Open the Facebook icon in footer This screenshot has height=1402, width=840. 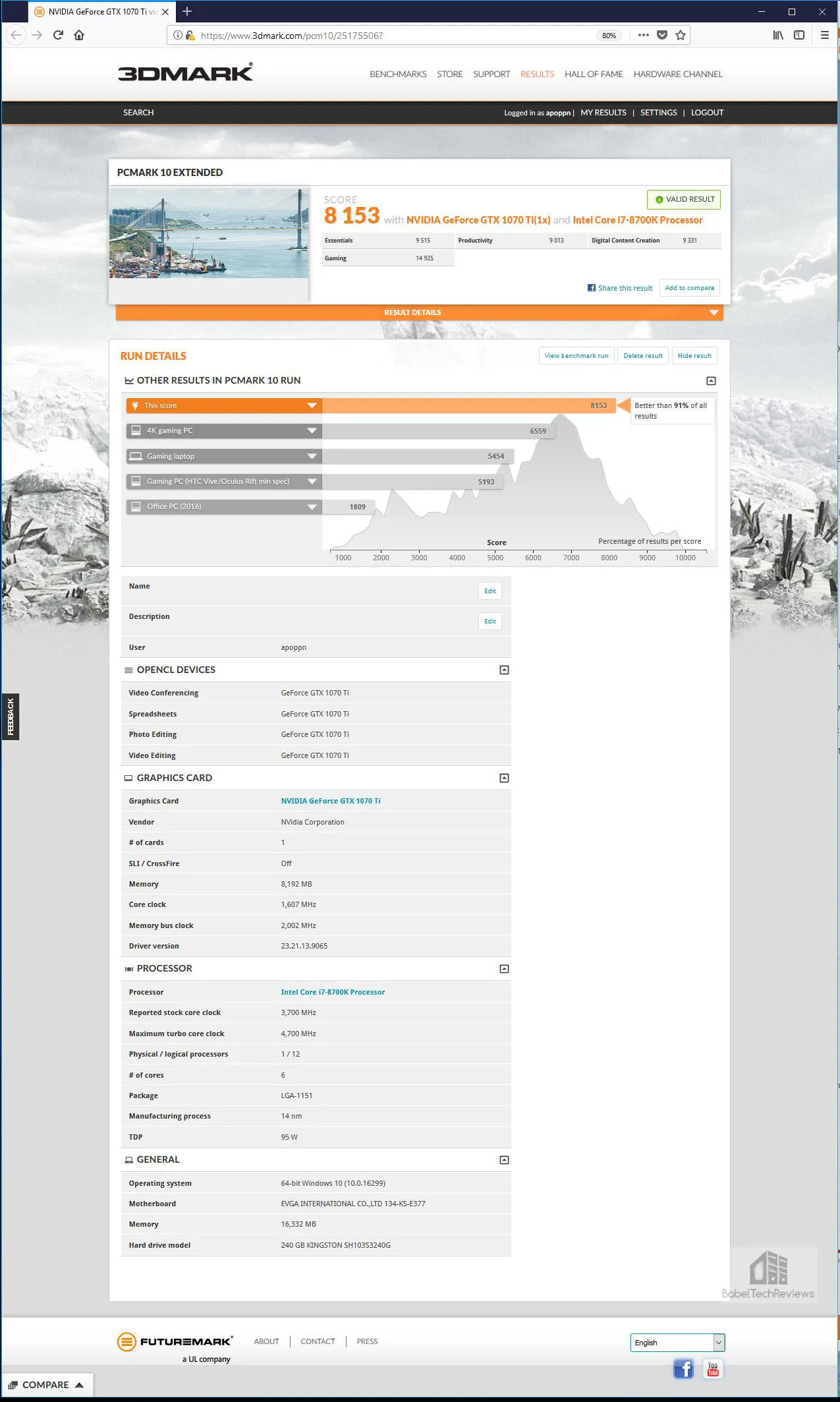click(684, 1369)
